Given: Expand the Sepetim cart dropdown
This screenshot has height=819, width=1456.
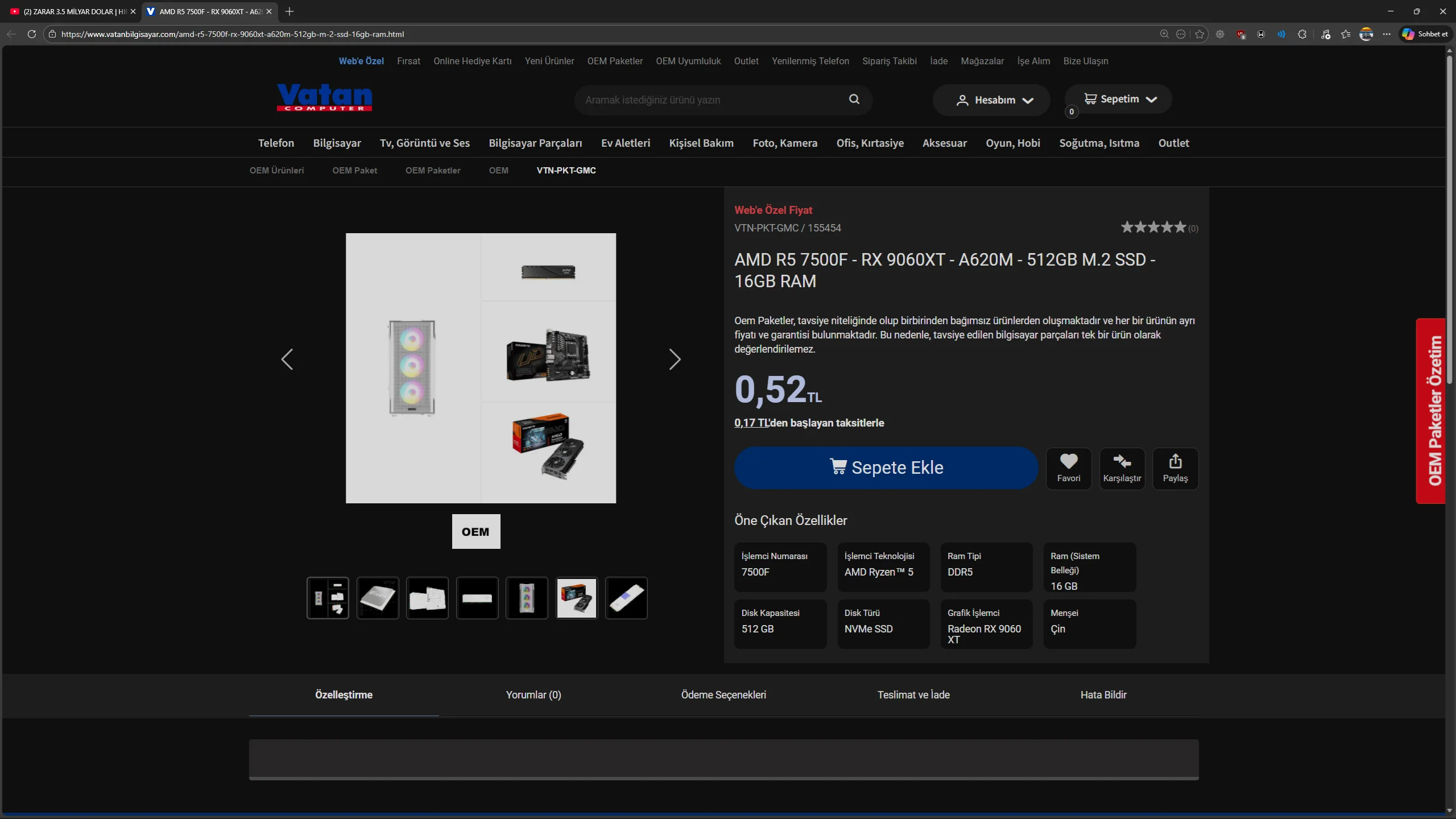Looking at the screenshot, I should click(1120, 99).
